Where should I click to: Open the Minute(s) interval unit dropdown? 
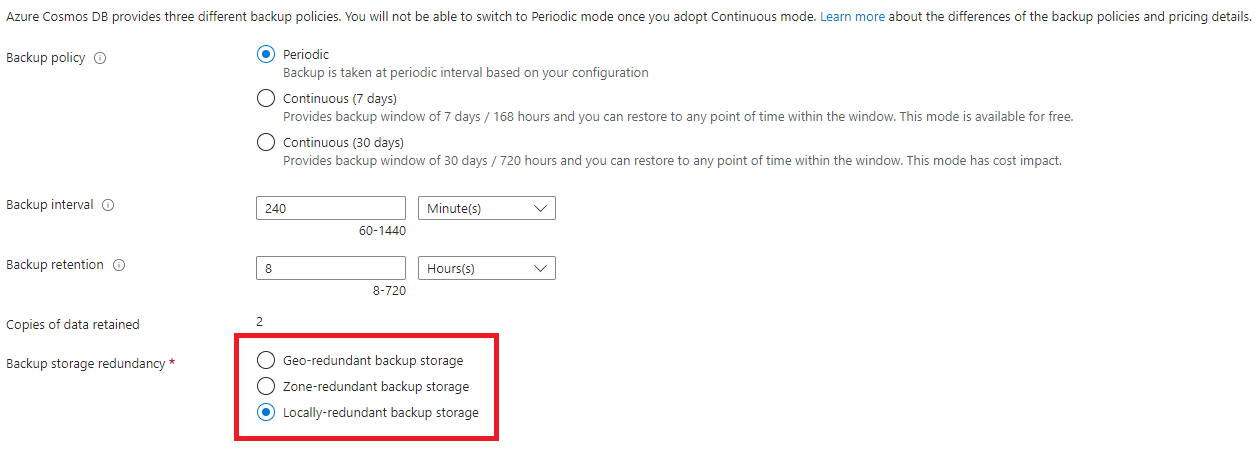pos(486,208)
